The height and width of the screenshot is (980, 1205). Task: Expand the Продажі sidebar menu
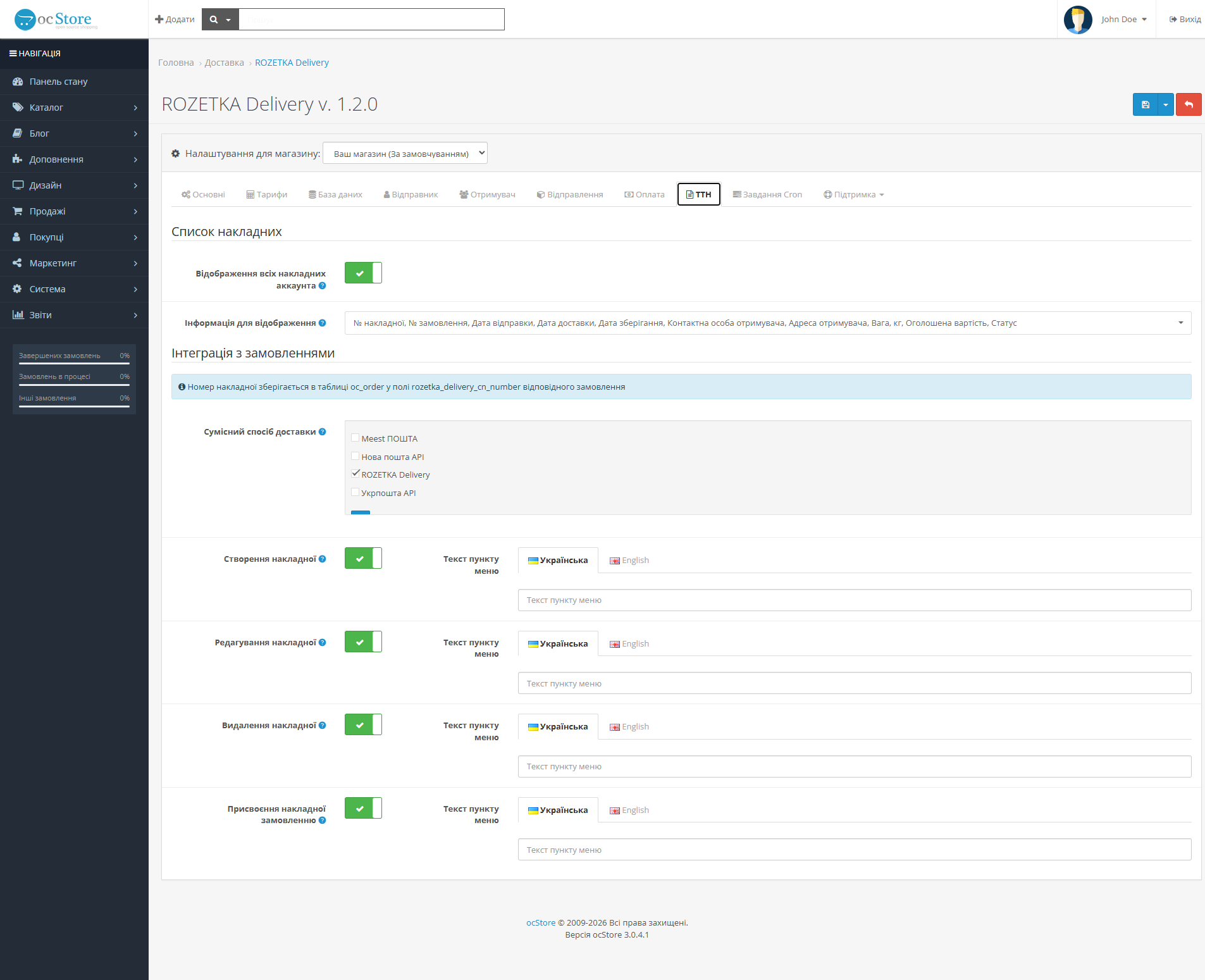[74, 211]
